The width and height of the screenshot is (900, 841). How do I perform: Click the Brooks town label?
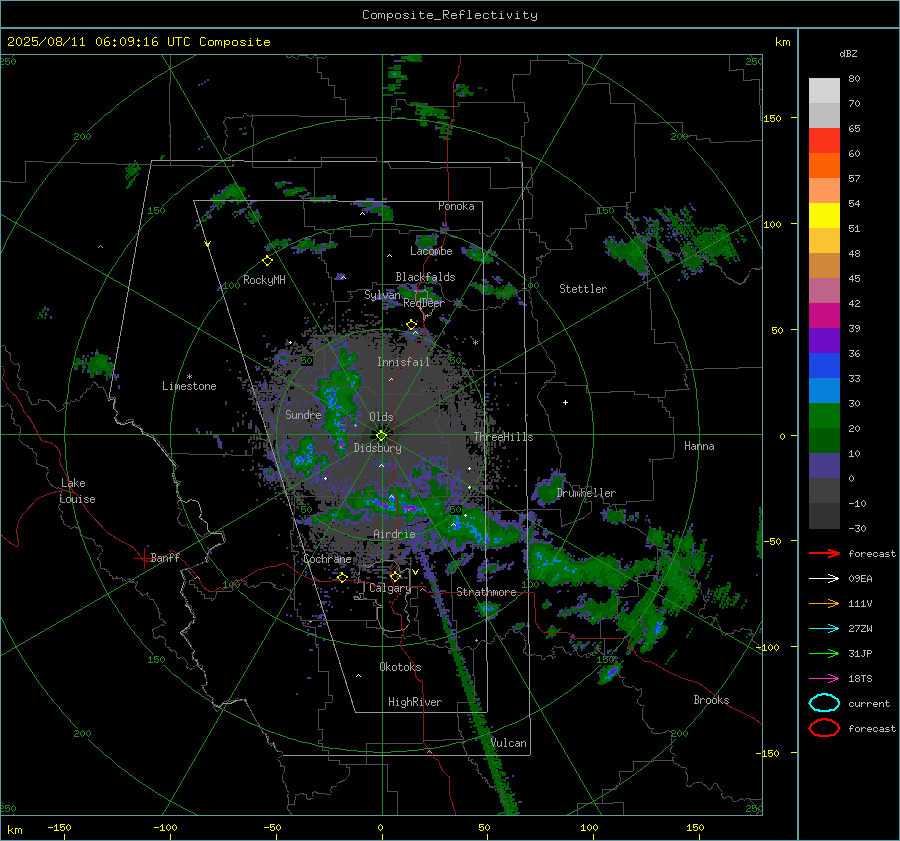pyautogui.click(x=711, y=700)
